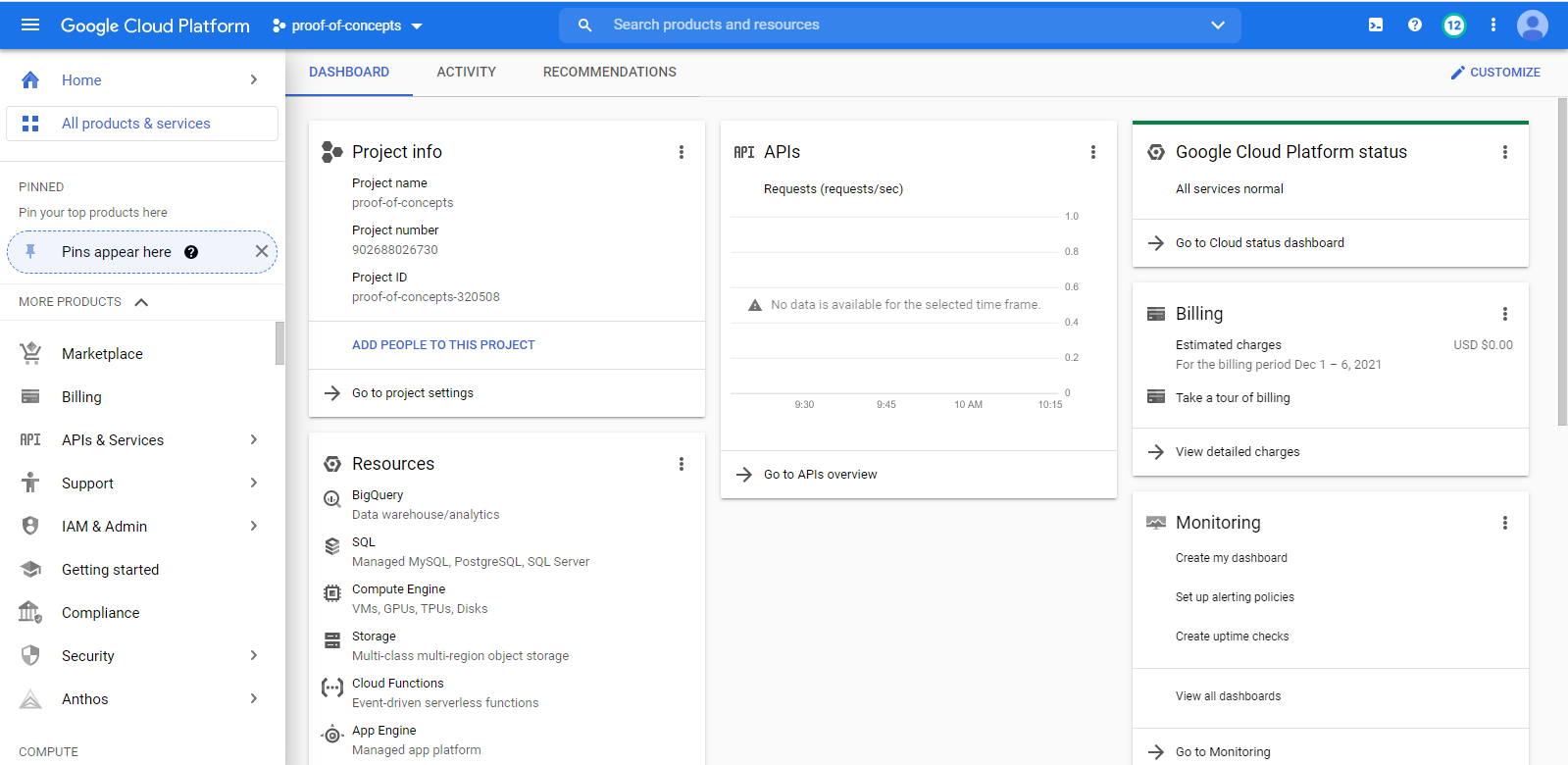Expand Support submenu chevron
Viewport: 1568px width, 765px height.
(254, 483)
